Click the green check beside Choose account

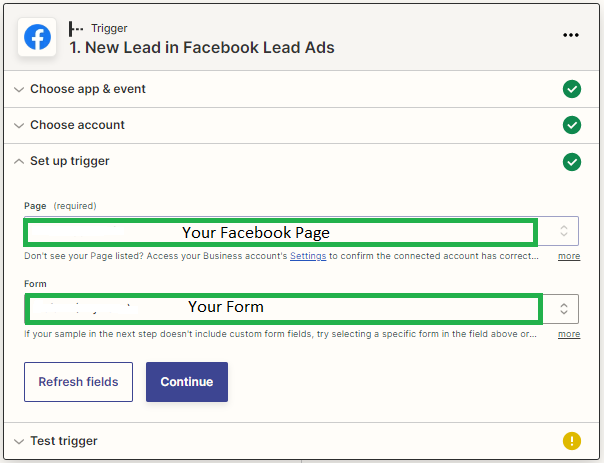(571, 125)
